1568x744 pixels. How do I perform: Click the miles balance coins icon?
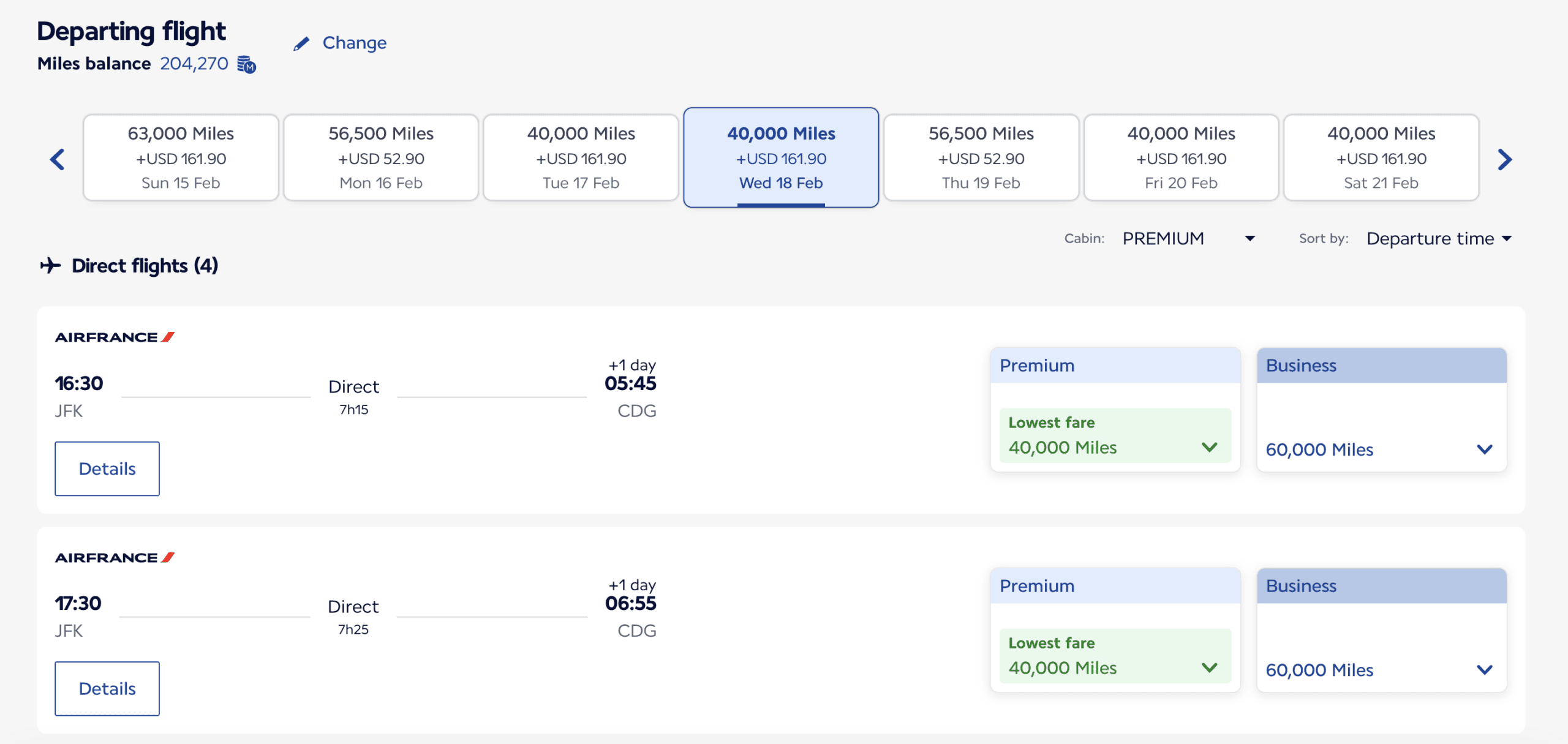click(x=247, y=64)
